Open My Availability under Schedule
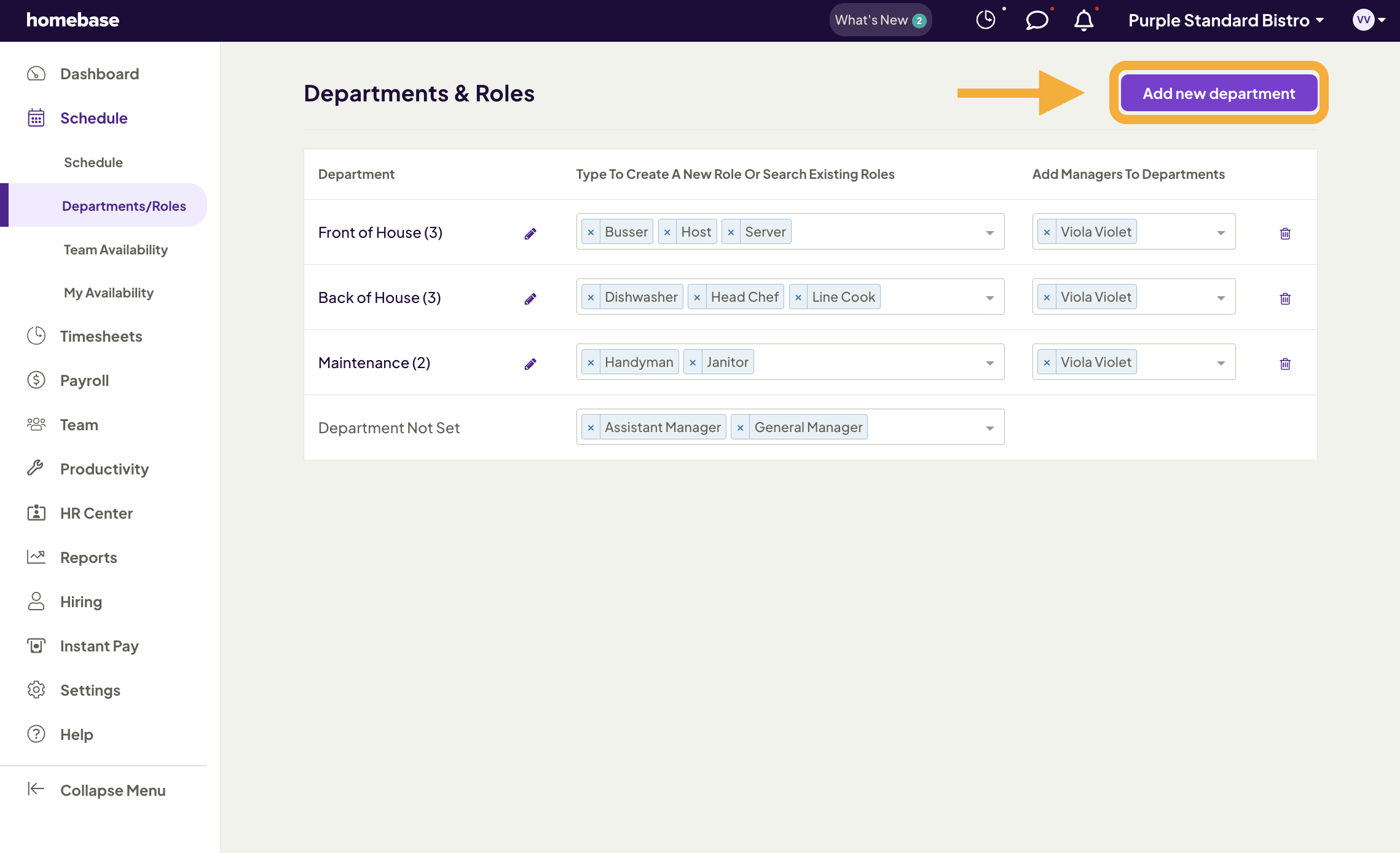1400x853 pixels. click(108, 293)
